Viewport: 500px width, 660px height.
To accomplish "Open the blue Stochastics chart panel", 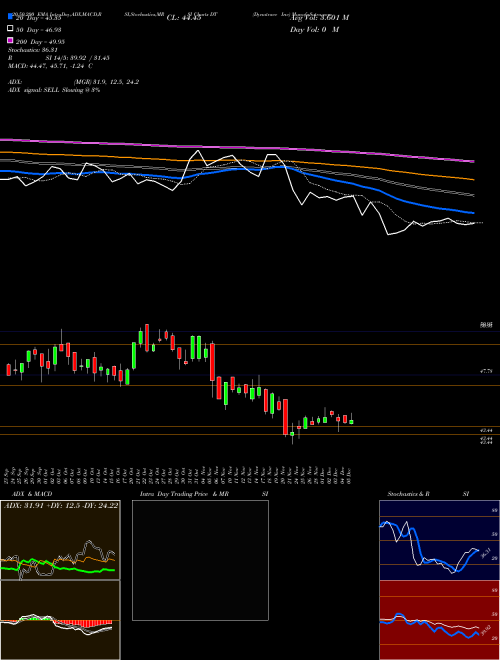I will coord(439,540).
